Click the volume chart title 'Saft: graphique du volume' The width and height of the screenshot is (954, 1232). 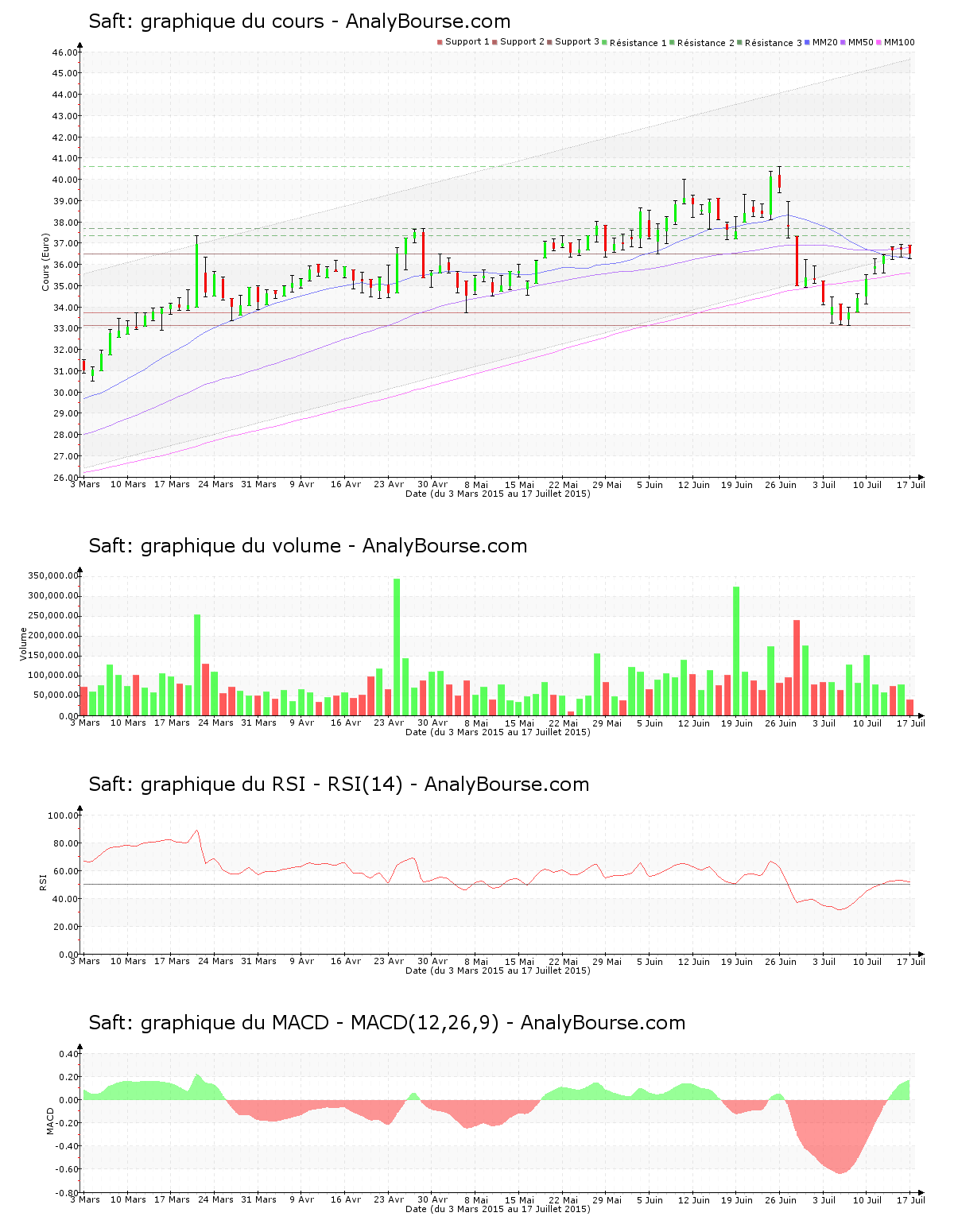tap(215, 546)
